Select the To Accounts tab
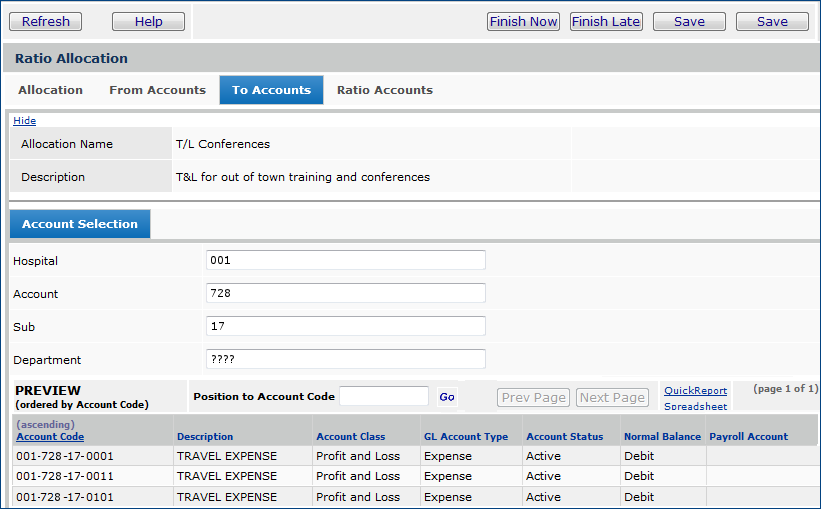This screenshot has width=821, height=509. pyautogui.click(x=271, y=90)
